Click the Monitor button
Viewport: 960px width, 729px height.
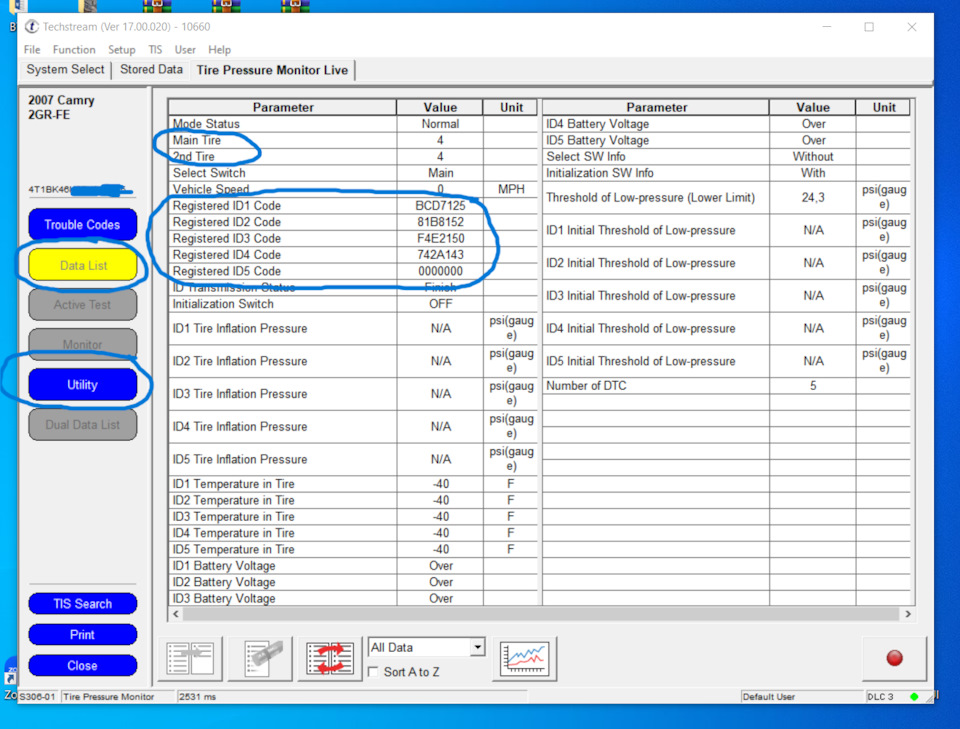82,344
